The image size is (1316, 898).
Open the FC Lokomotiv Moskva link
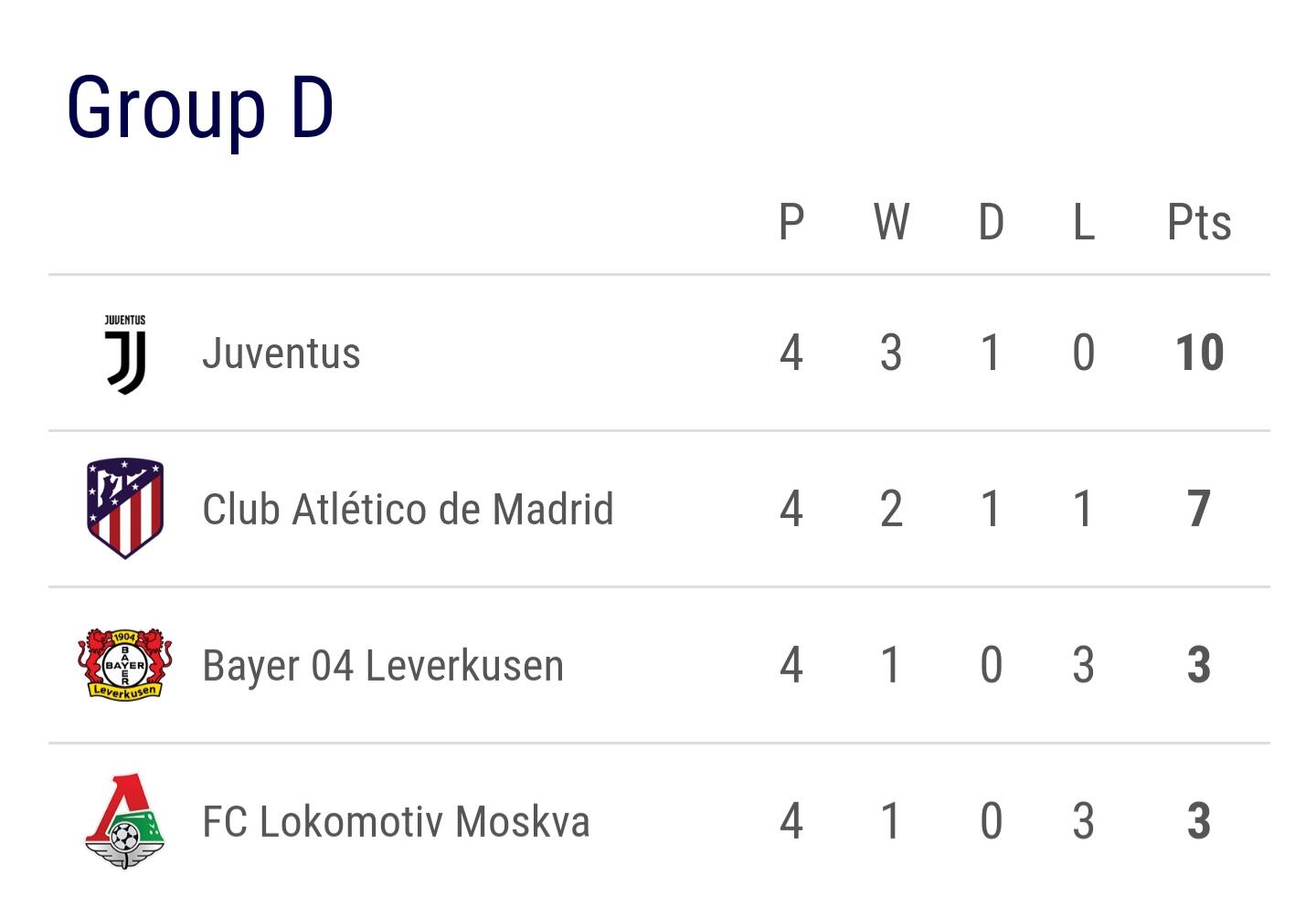pos(396,822)
